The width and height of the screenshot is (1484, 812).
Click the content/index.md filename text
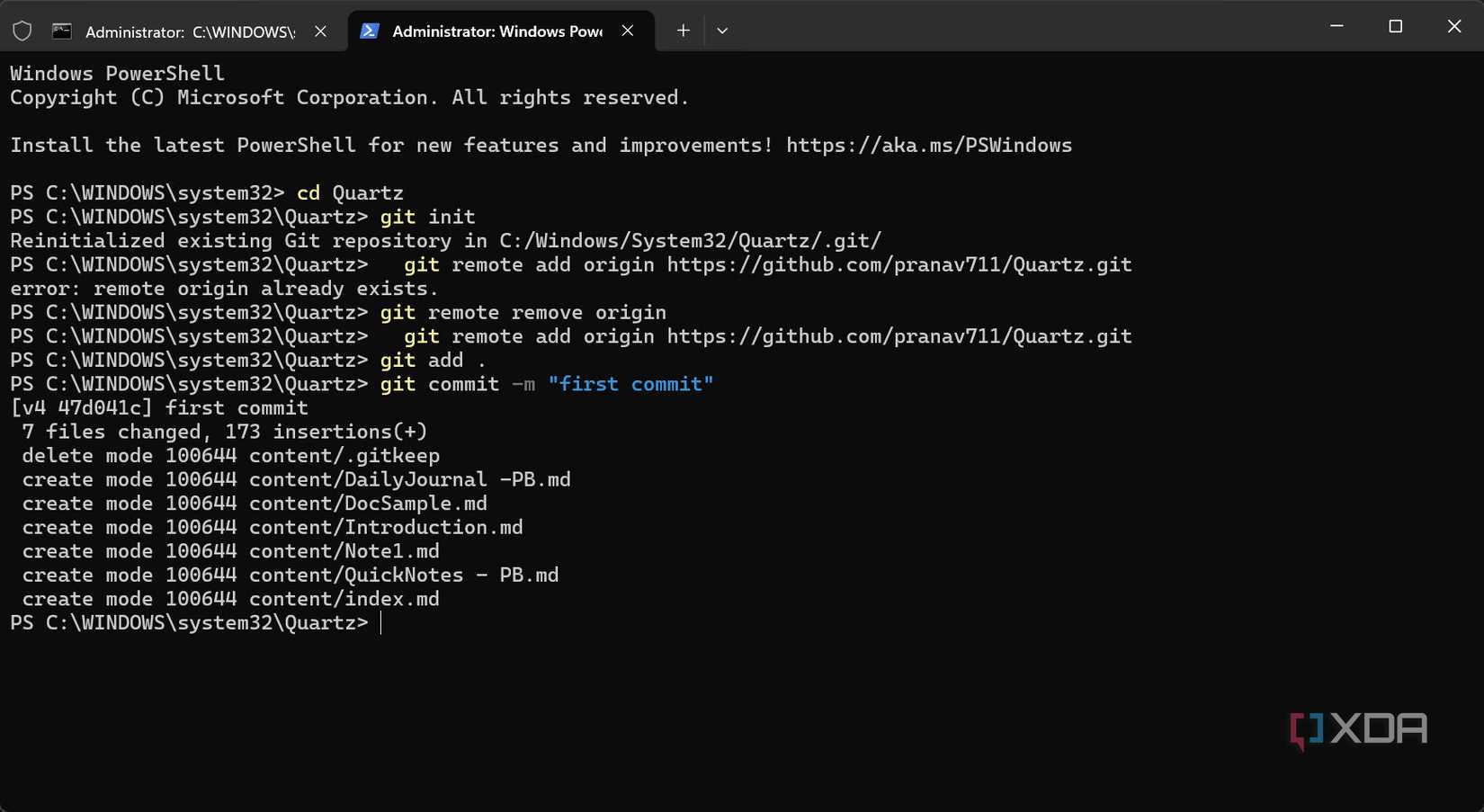click(344, 600)
